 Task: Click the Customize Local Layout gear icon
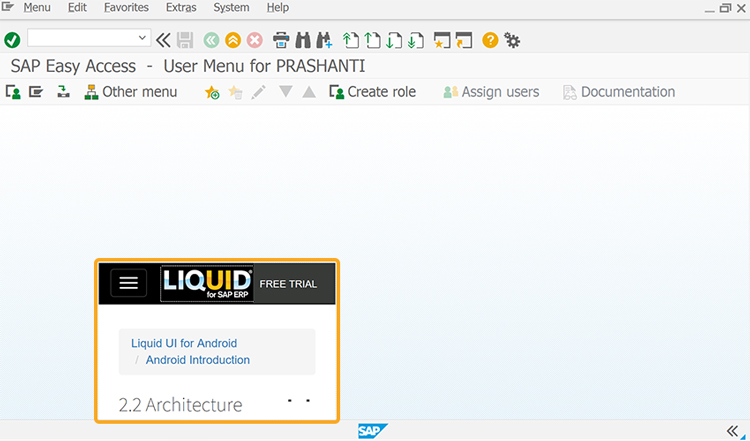click(x=512, y=40)
